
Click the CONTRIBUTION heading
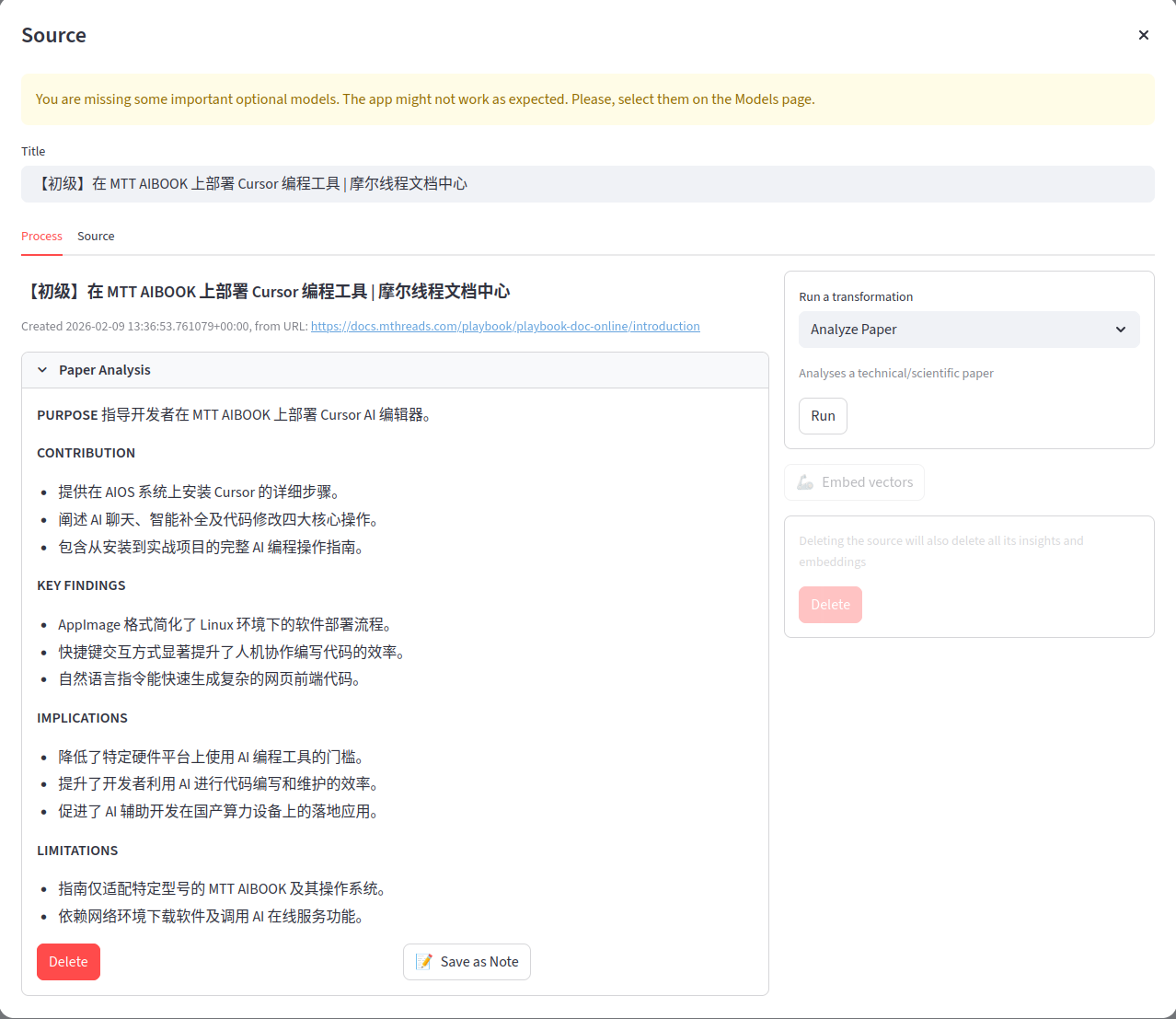[x=86, y=453]
